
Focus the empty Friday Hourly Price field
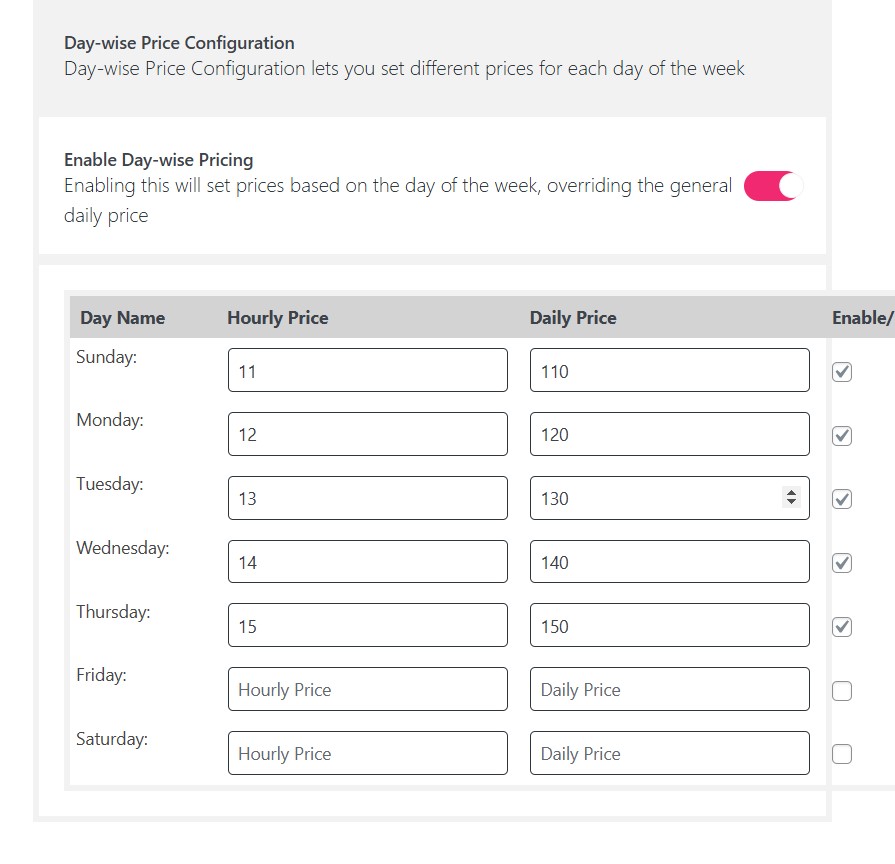click(x=367, y=690)
